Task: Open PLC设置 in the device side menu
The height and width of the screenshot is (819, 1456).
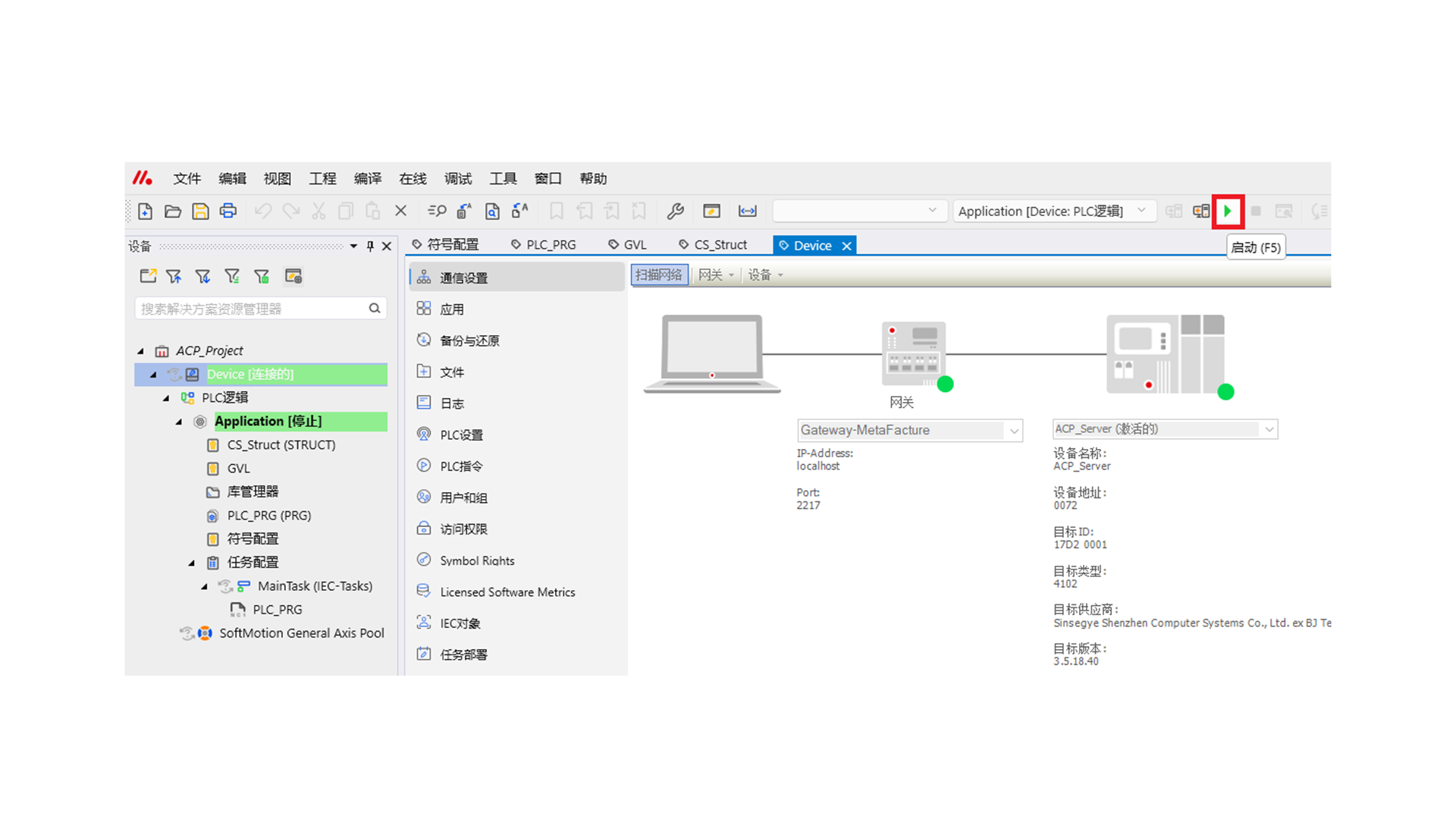Action: click(x=461, y=435)
